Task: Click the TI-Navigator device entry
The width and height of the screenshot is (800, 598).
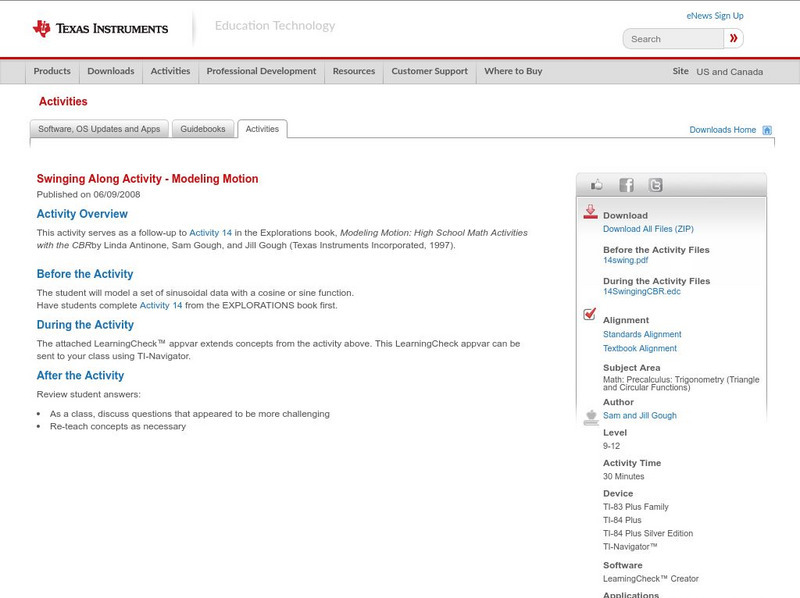Action: (x=630, y=547)
